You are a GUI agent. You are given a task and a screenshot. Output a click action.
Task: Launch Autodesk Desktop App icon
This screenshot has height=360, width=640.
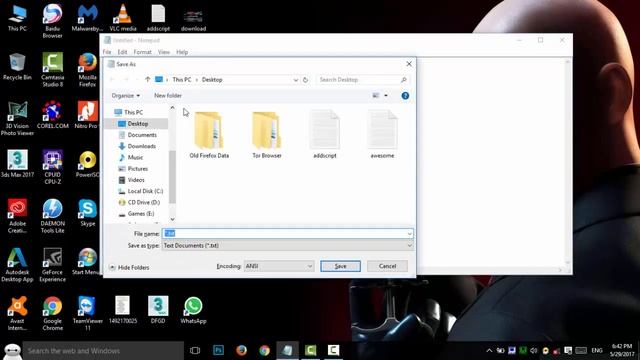(17, 264)
